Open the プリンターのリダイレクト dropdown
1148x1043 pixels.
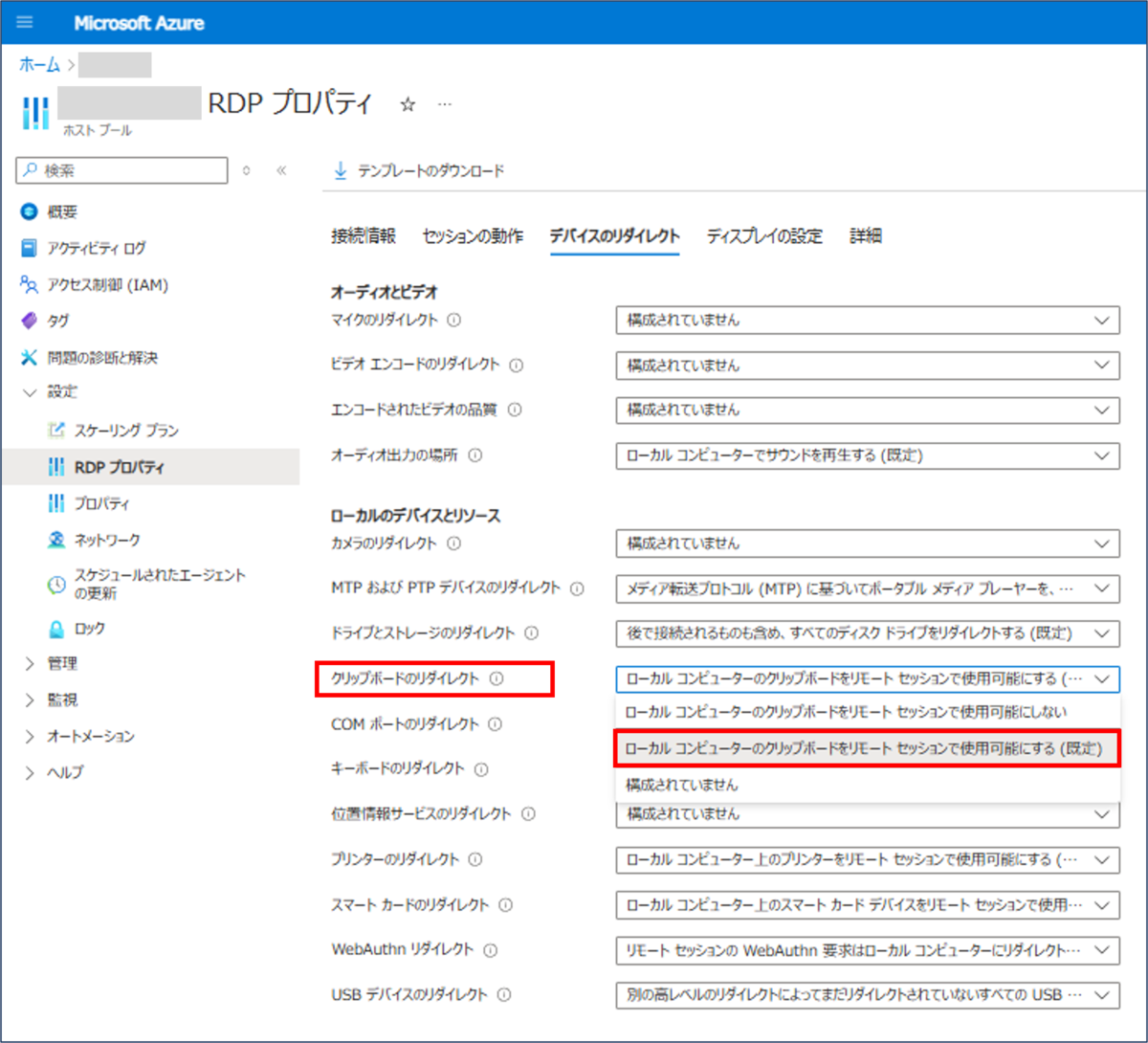click(868, 859)
